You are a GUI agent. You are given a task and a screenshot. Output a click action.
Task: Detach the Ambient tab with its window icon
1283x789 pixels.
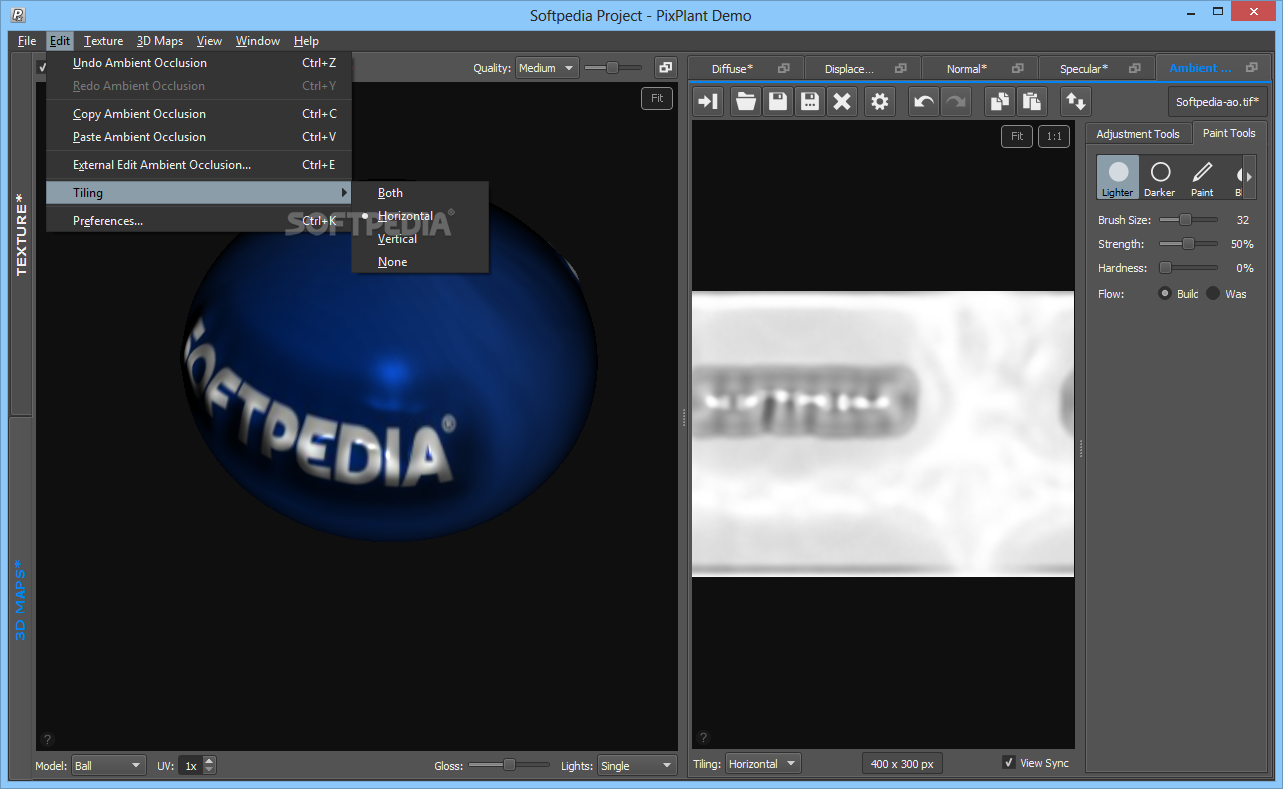1252,68
